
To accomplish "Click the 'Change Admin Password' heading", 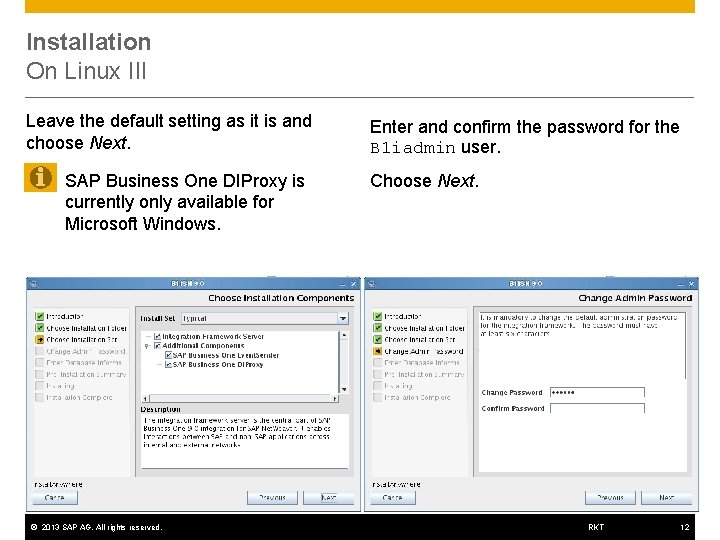I will tap(635, 298).
